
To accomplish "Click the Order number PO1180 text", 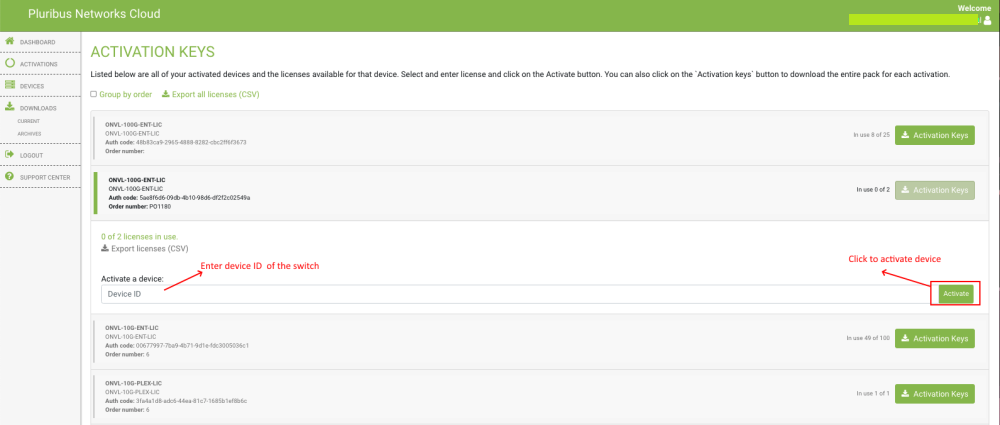I will [138, 206].
